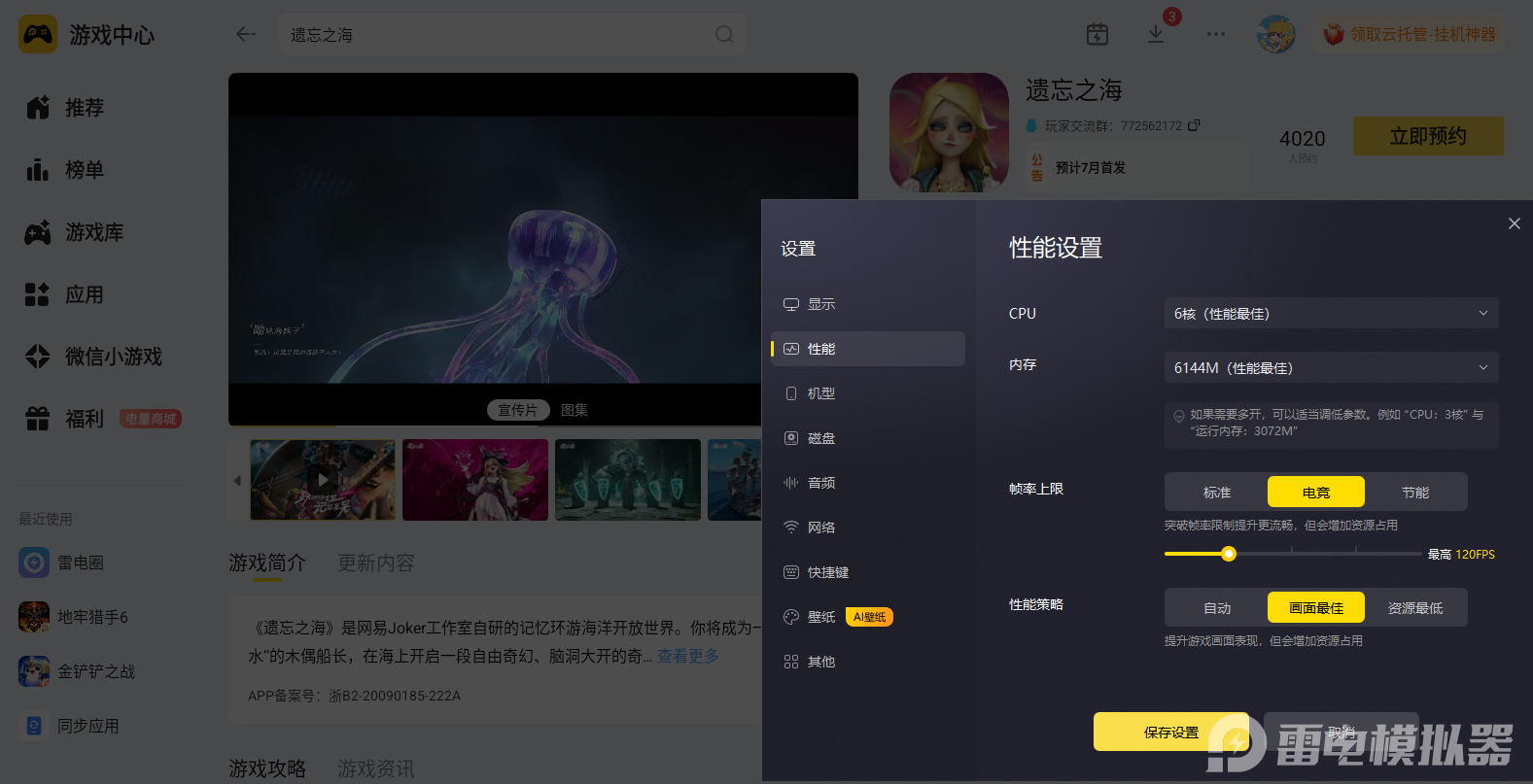Expand the 内存 memory dropdown
1533x784 pixels.
coord(1331,367)
